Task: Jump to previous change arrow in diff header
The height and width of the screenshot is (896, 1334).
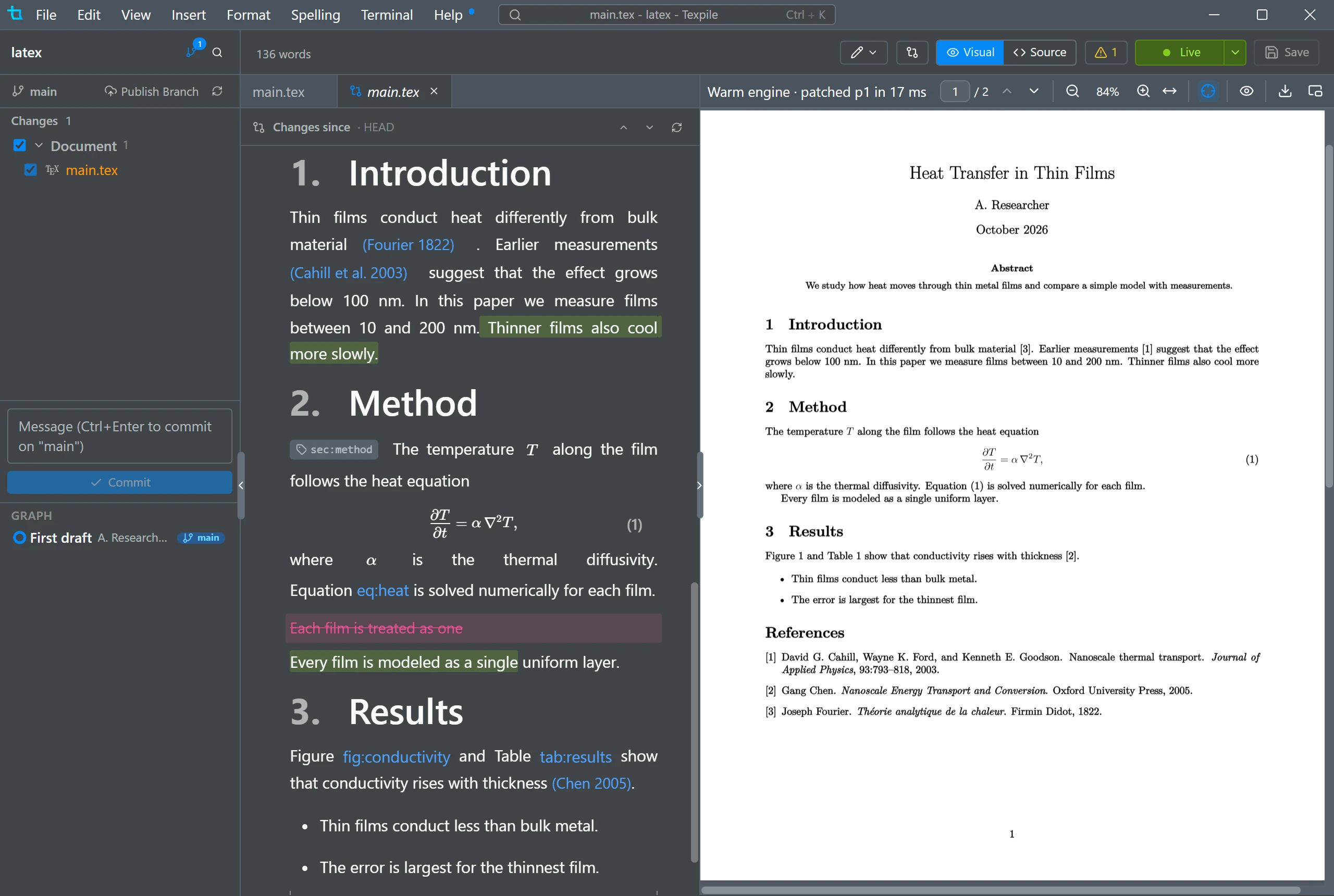Action: (x=624, y=128)
